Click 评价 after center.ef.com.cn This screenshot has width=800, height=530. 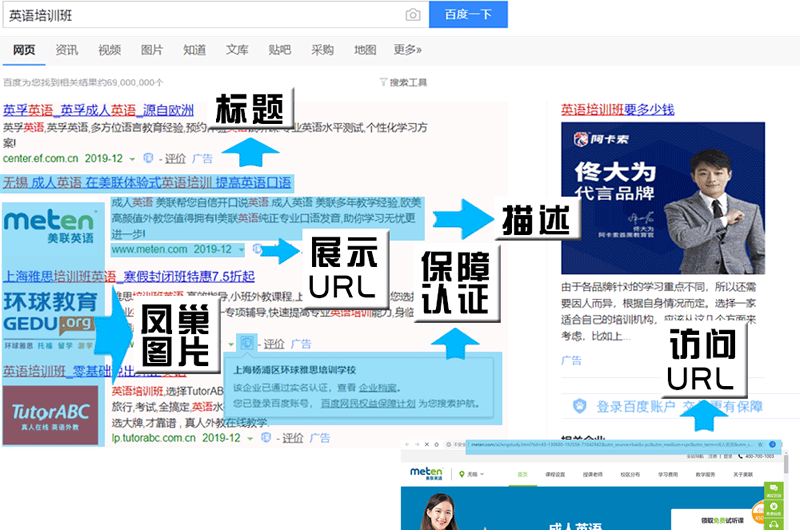[176, 159]
